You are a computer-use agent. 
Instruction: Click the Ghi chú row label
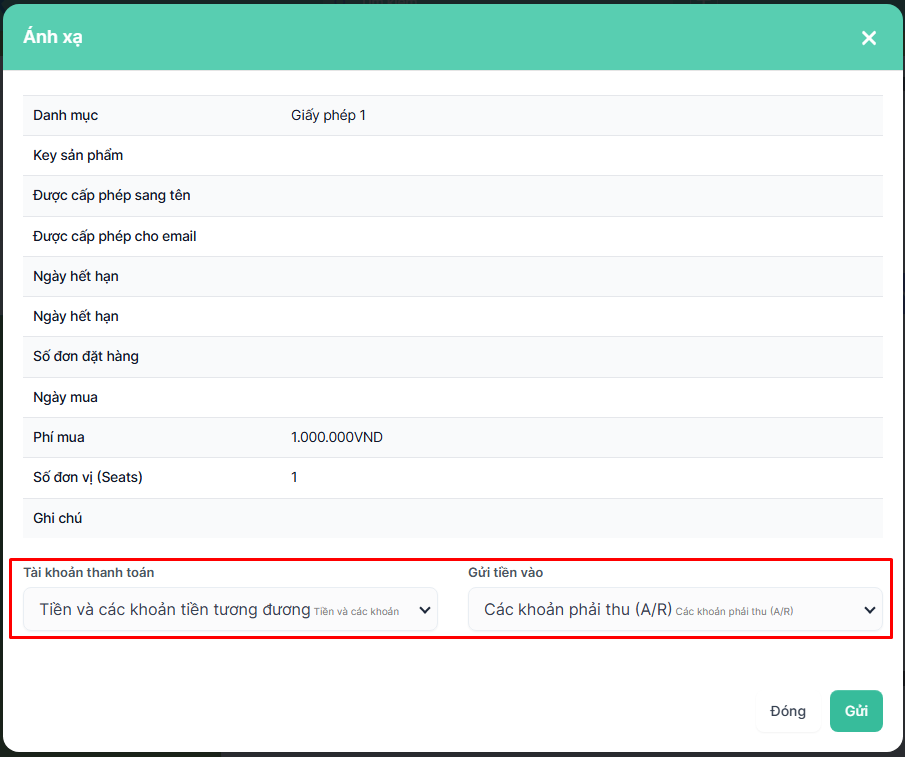(57, 519)
